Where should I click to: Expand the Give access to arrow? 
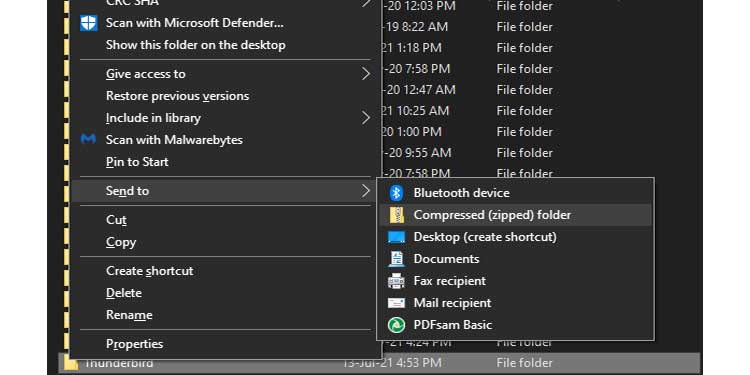(366, 74)
